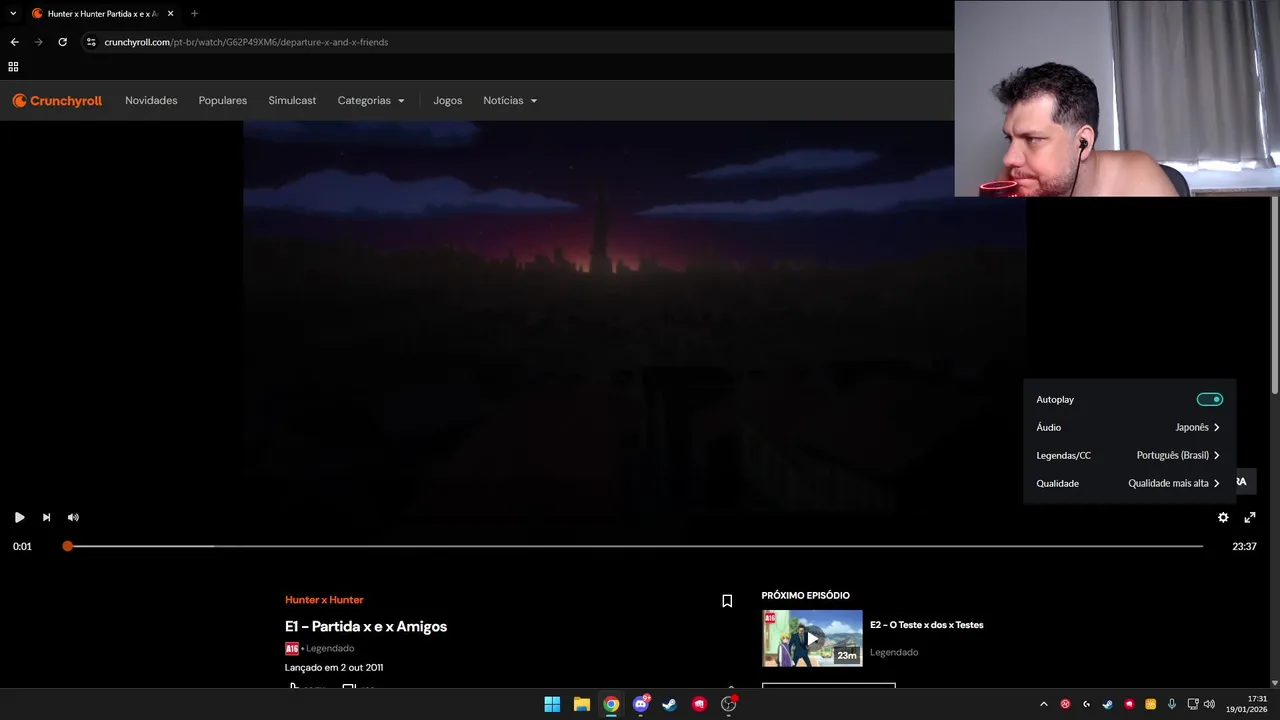Click the next episode thumbnail
The width and height of the screenshot is (1280, 720).
click(812, 638)
